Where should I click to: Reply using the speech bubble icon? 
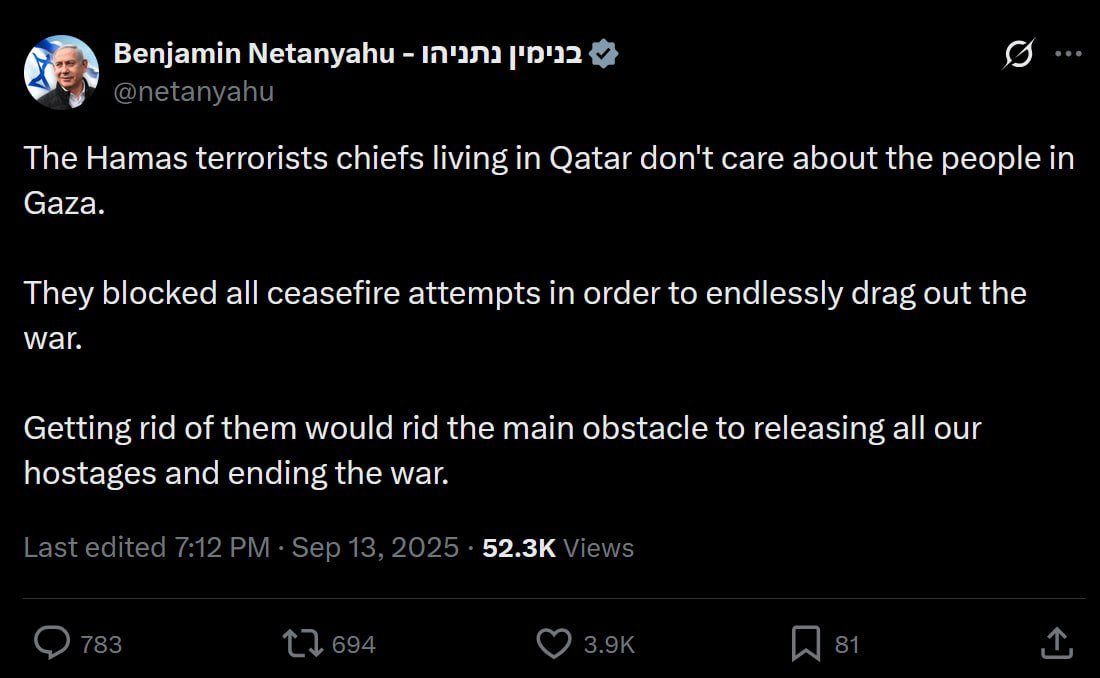tap(51, 643)
